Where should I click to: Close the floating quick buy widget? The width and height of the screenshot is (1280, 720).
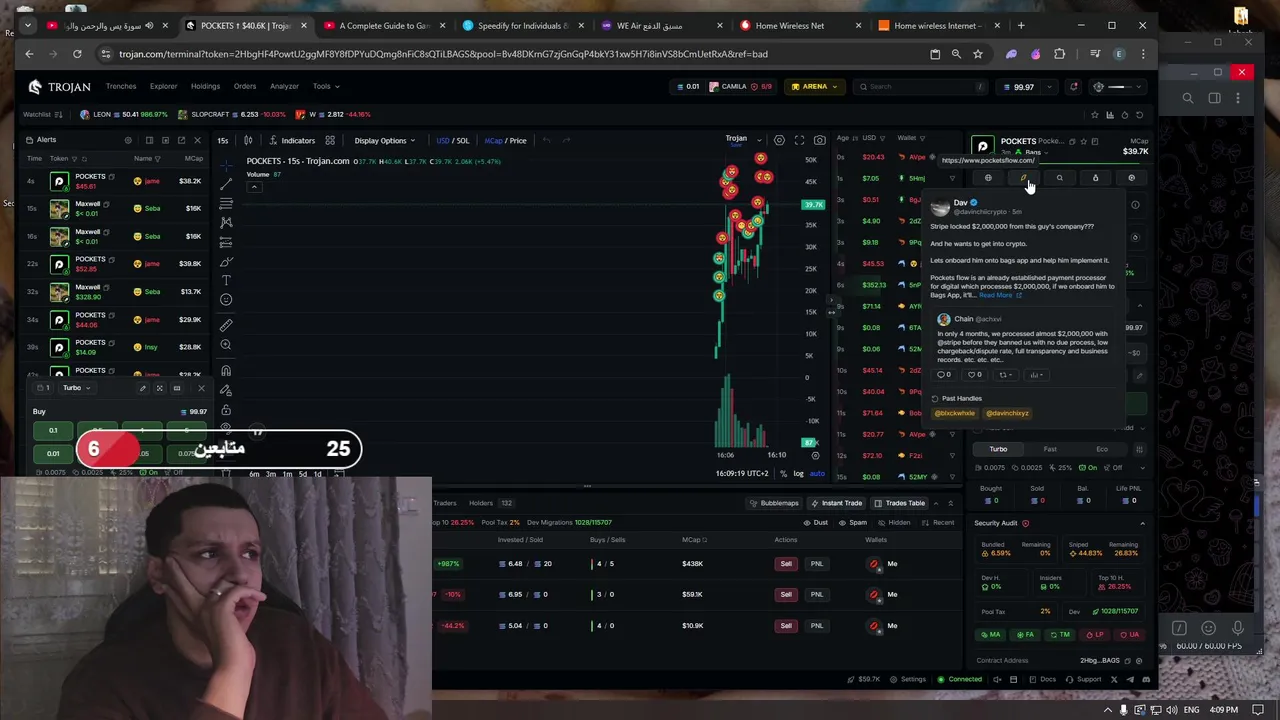pos(201,388)
